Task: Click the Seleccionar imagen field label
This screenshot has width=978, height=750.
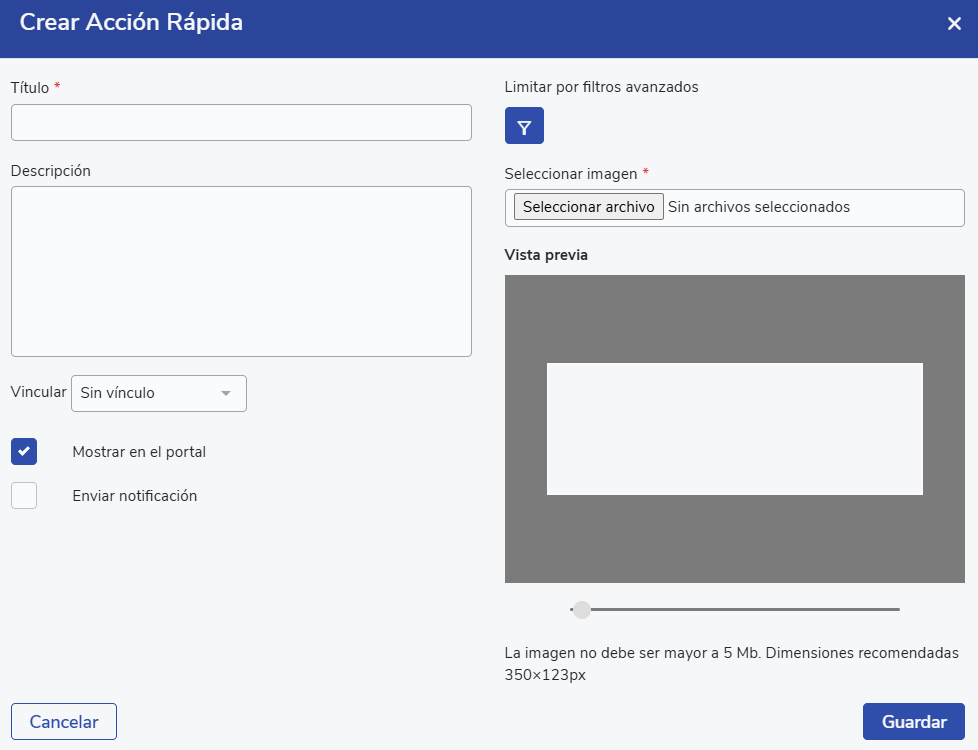Action: pyautogui.click(x=571, y=174)
